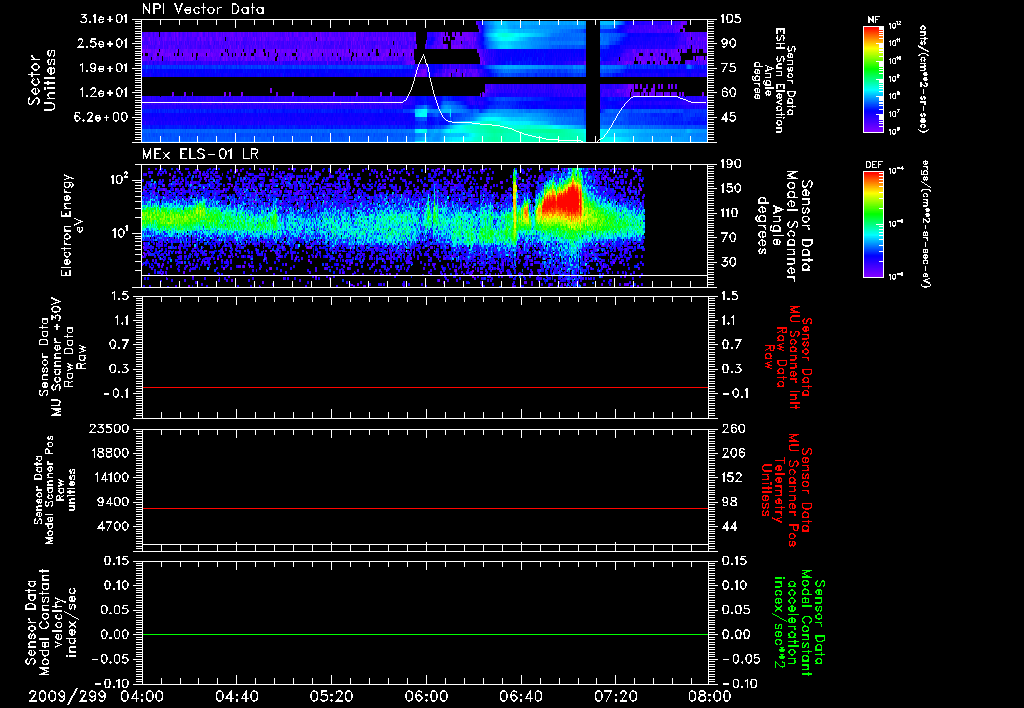The width and height of the screenshot is (1024, 708).
Task: Click the 2.5e+01 sector tick value
Action: point(104,43)
